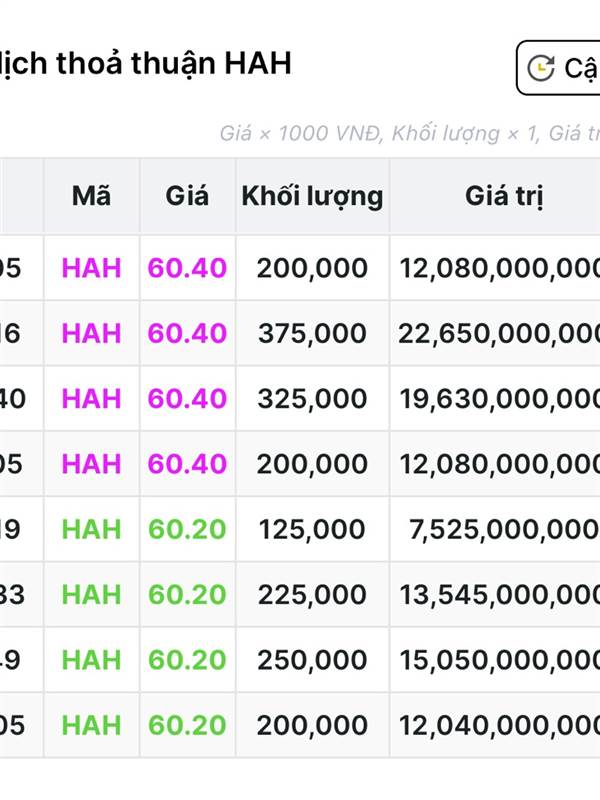
Task: Click the 60.20 price beside 125,000 volume
Action: point(187,529)
